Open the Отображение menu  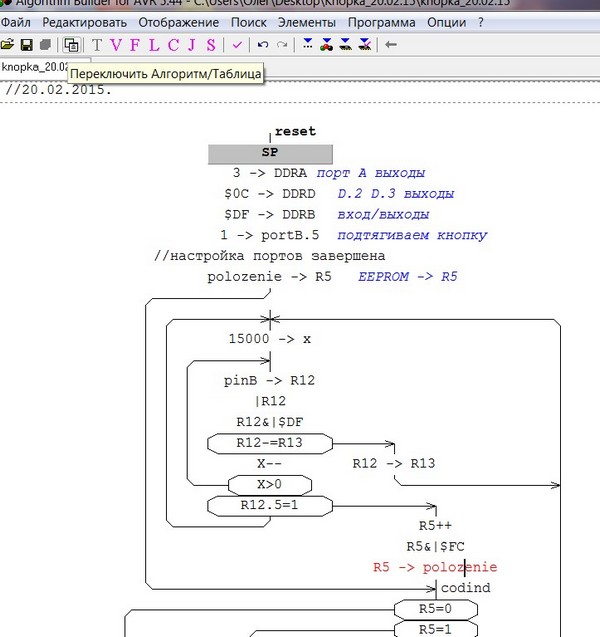click(x=178, y=22)
